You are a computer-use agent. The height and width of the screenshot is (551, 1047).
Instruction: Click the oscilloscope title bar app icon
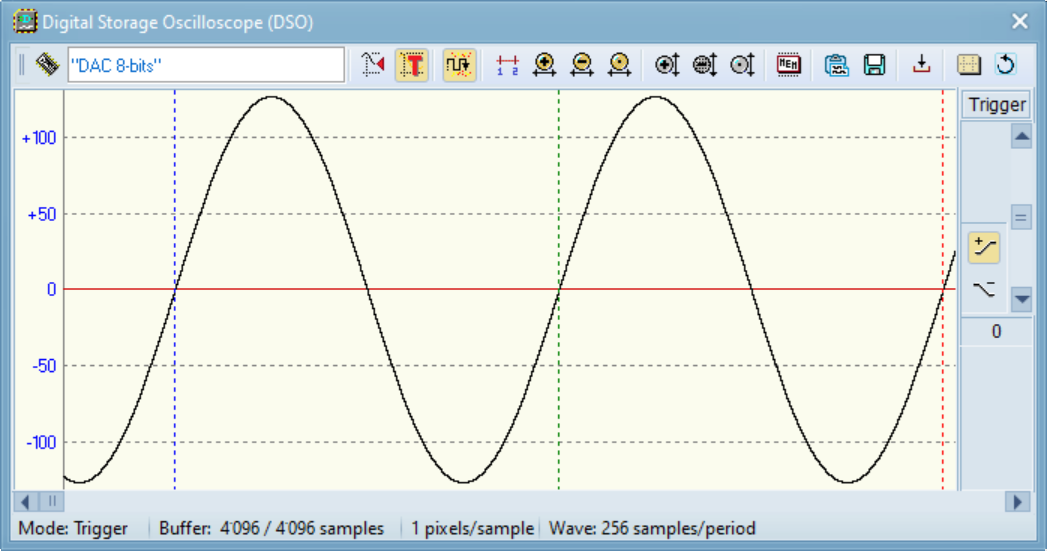(x=25, y=21)
